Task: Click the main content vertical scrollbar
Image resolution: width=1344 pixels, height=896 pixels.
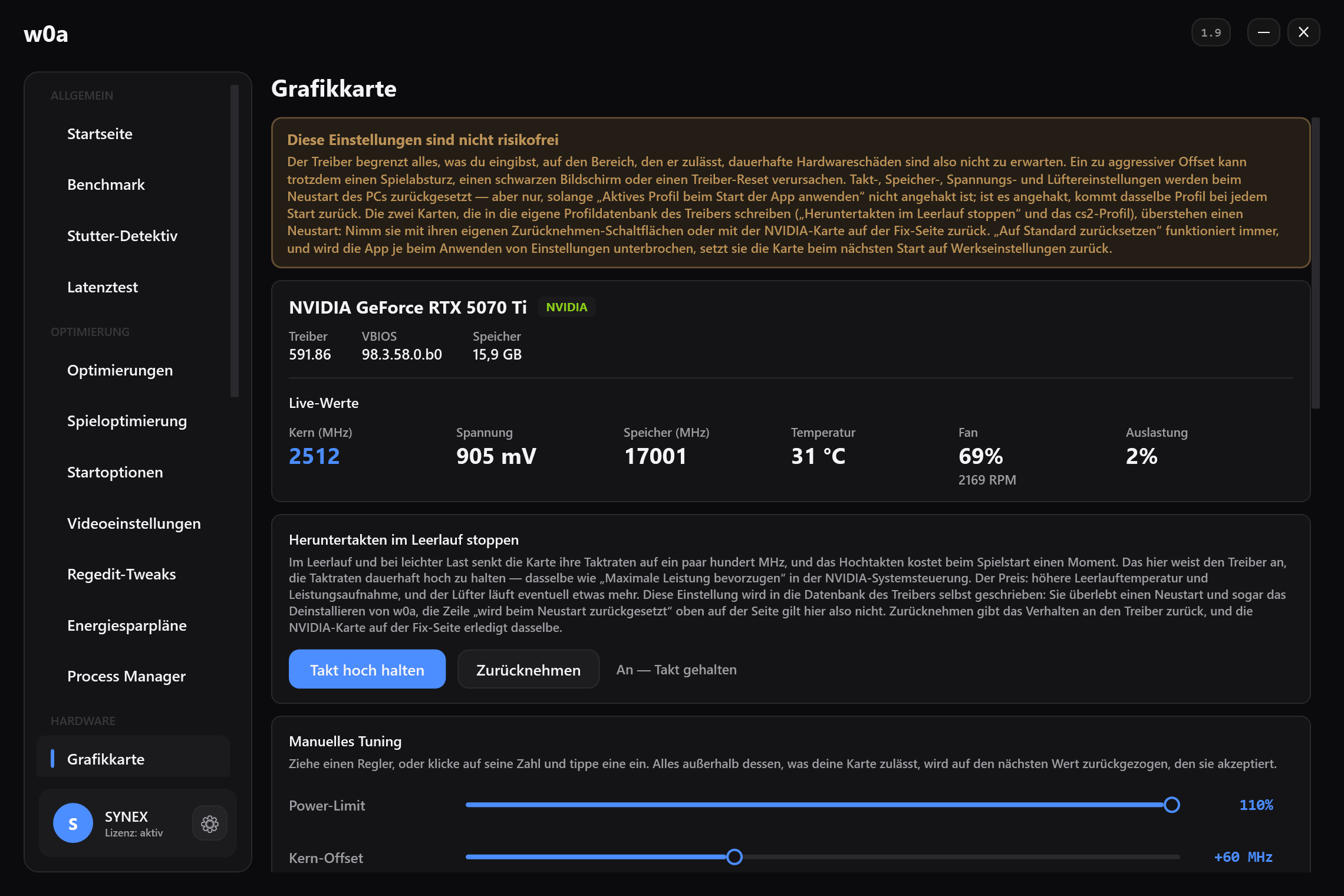Action: [x=1315, y=263]
